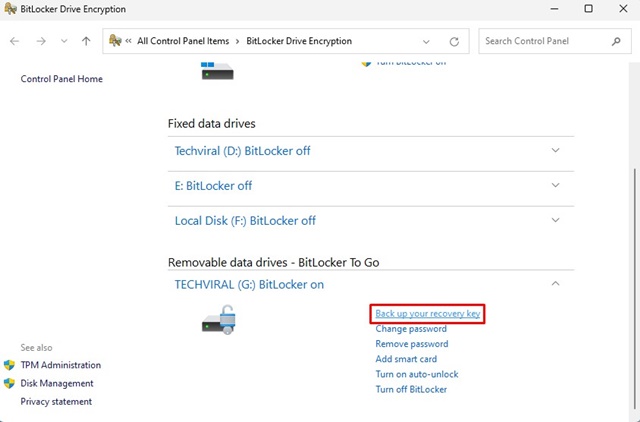Viewport: 640px width, 422px height.
Task: Click the vertical scrollbar thumb
Action: (x=636, y=291)
